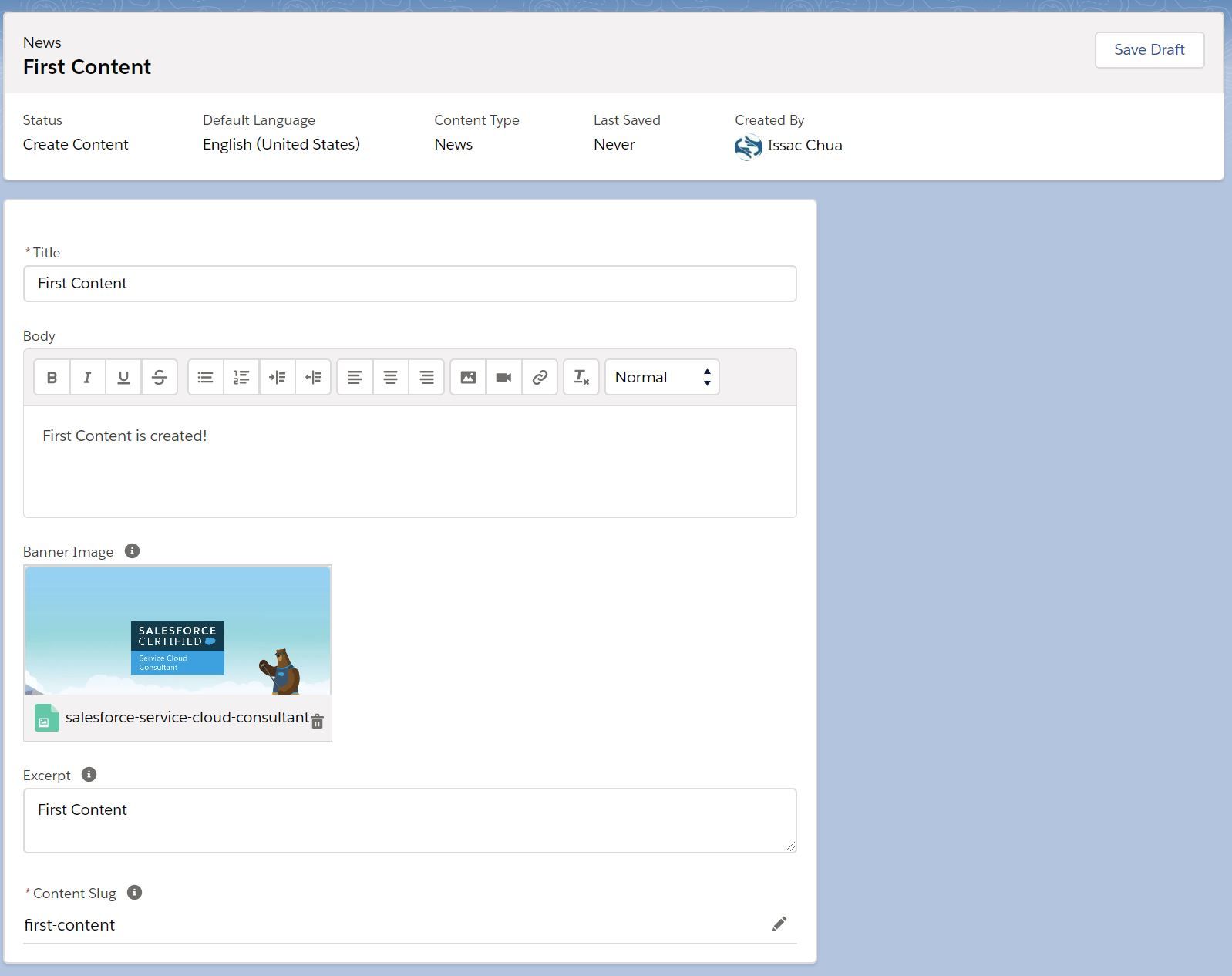
Task: Underline the selected body text
Action: (123, 377)
